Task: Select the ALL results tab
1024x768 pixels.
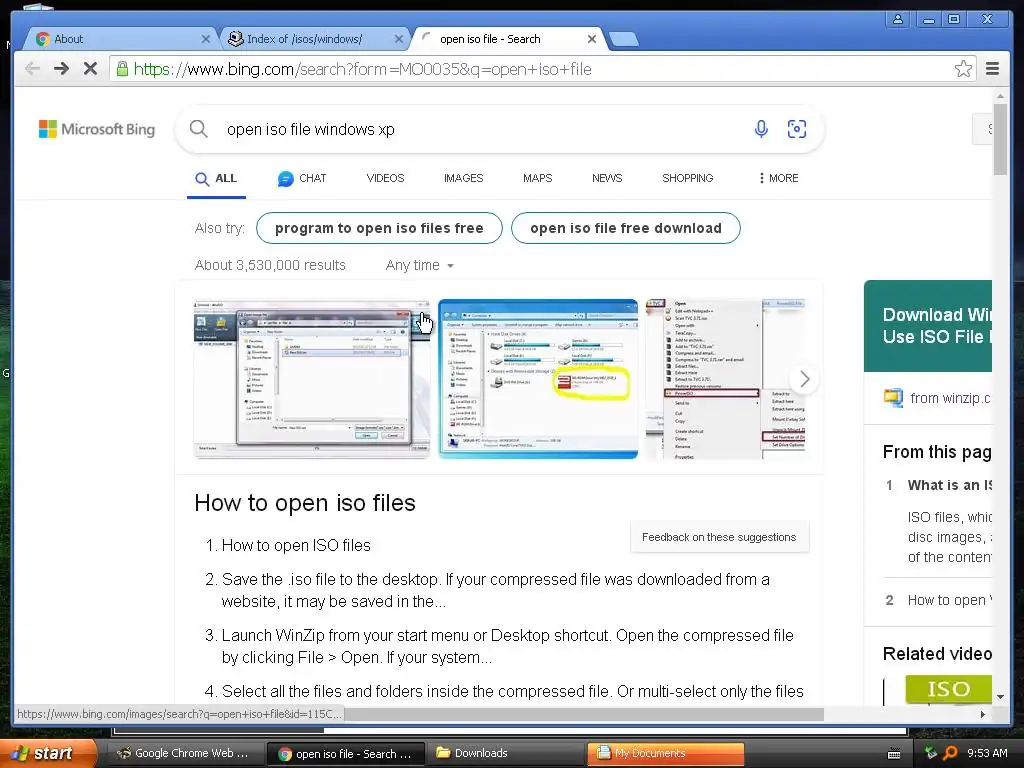Action: (216, 178)
